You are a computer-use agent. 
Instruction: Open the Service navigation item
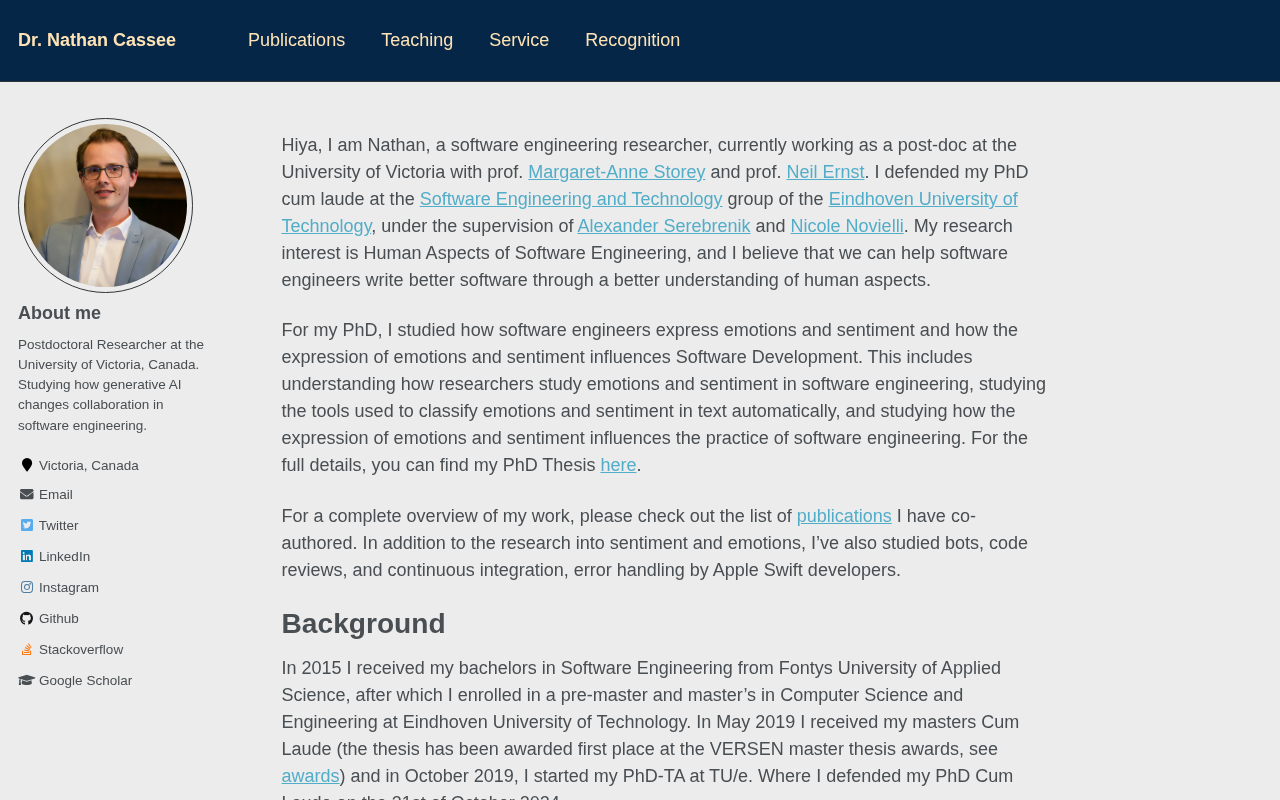click(519, 40)
